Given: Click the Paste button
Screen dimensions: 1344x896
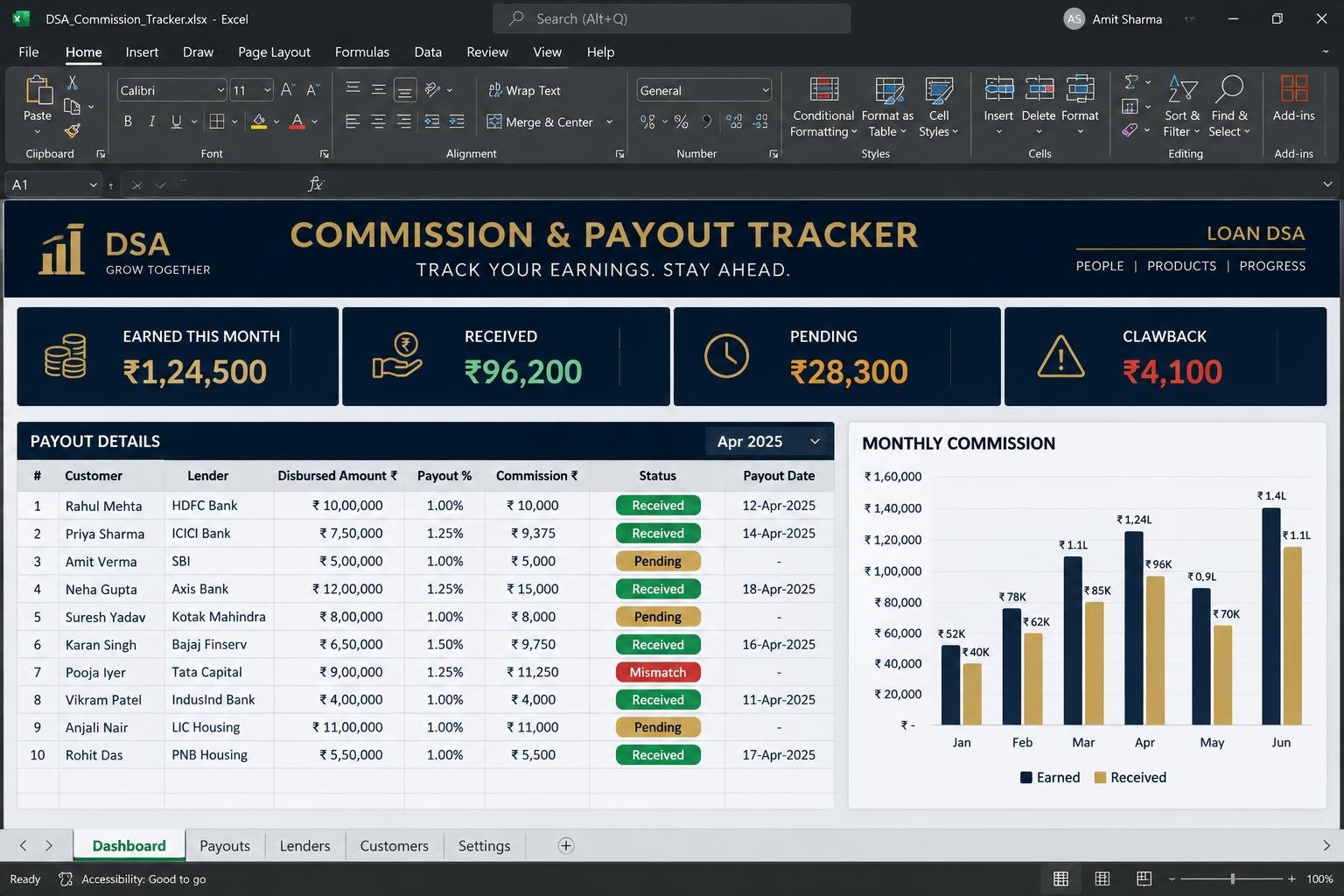Looking at the screenshot, I should pyautogui.click(x=38, y=106).
